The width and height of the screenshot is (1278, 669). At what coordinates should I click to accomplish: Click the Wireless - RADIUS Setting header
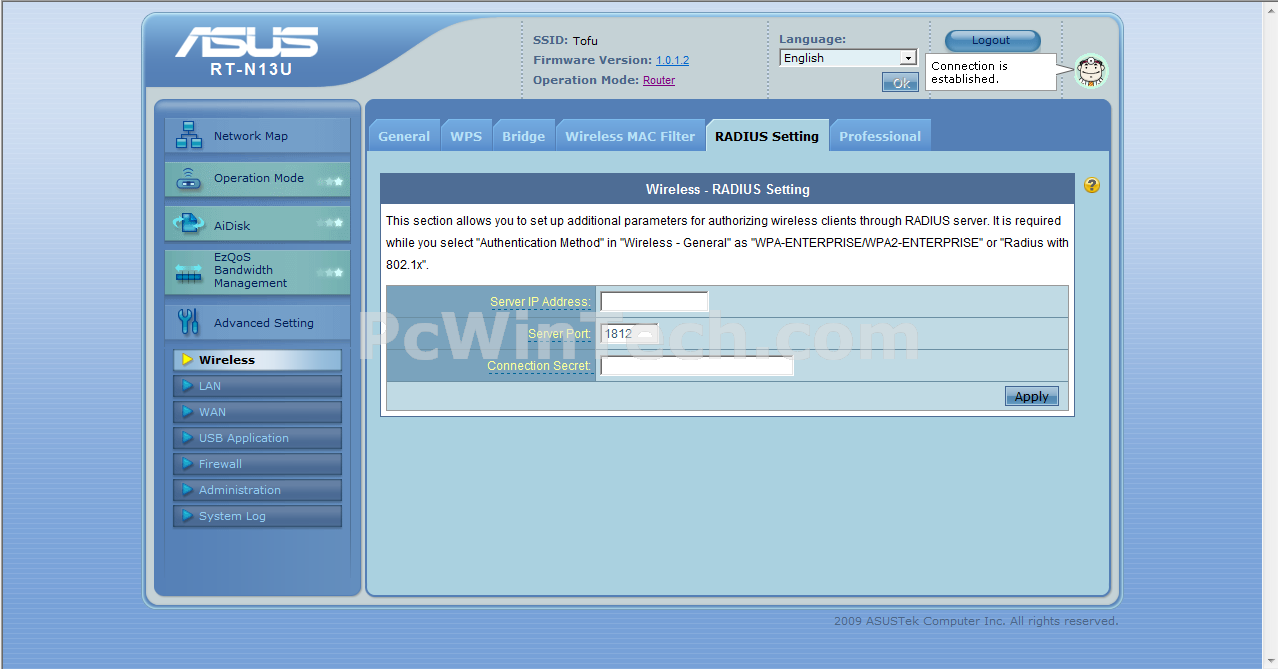point(727,189)
